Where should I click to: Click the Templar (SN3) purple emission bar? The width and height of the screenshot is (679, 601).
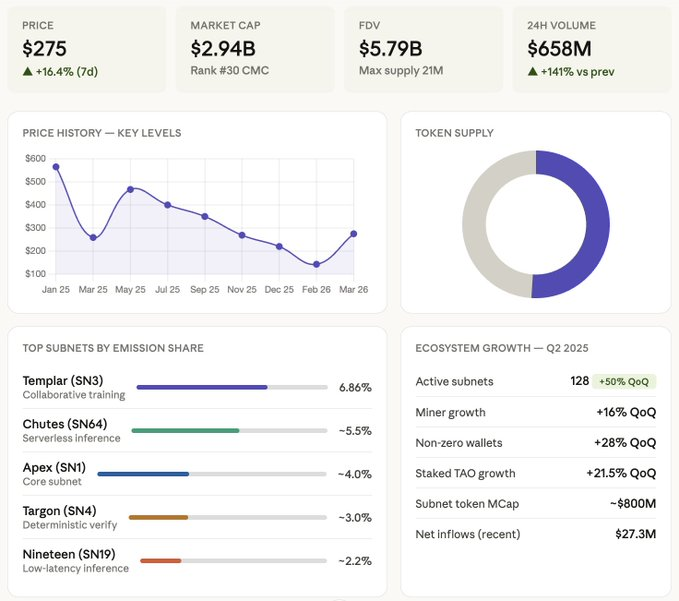point(202,387)
